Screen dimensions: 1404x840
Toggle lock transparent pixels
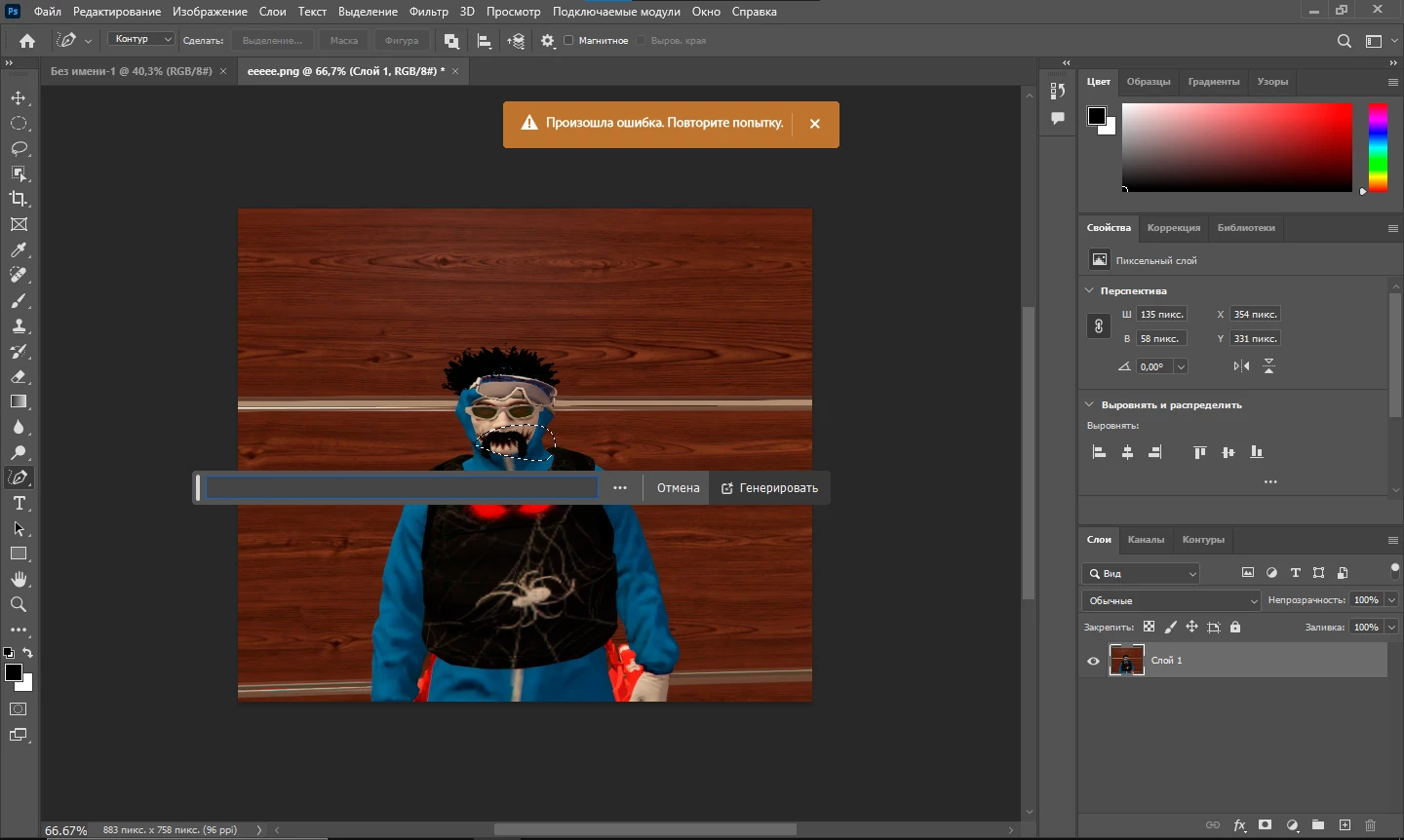(1149, 628)
